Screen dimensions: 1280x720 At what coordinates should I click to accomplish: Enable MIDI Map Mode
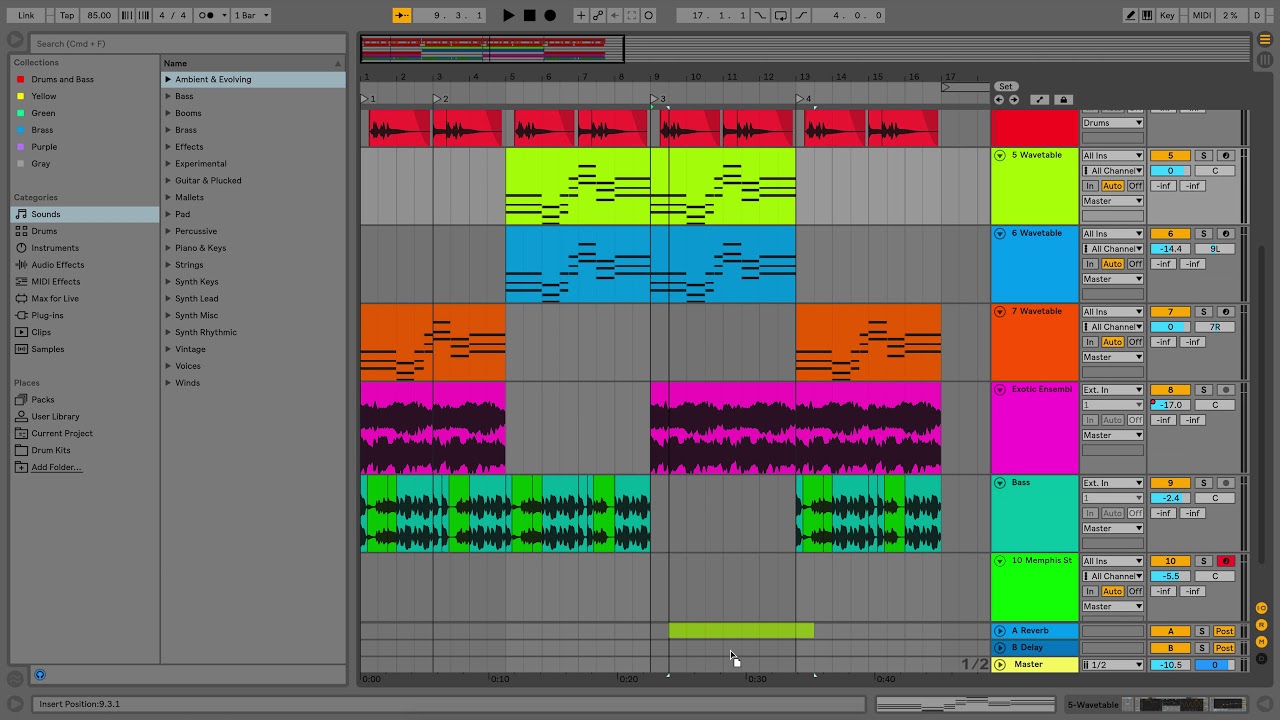[1201, 15]
